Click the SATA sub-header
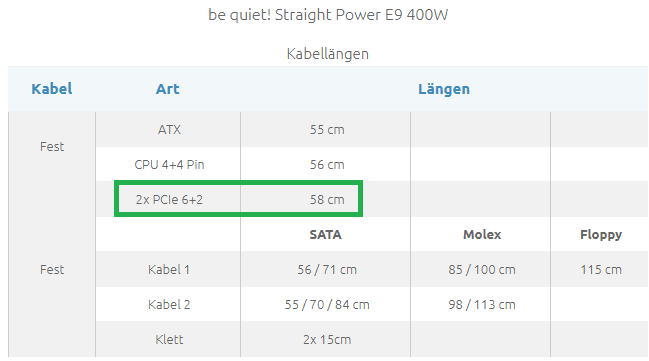 326,235
